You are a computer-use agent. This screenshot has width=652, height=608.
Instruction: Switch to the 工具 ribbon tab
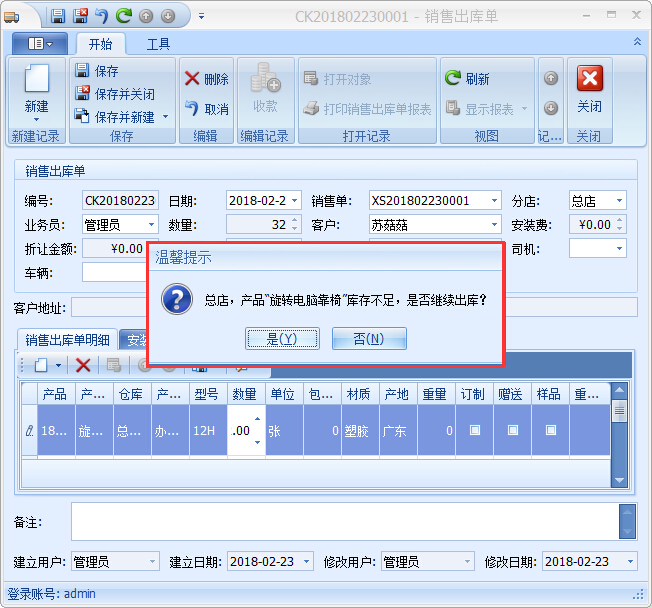coord(158,44)
